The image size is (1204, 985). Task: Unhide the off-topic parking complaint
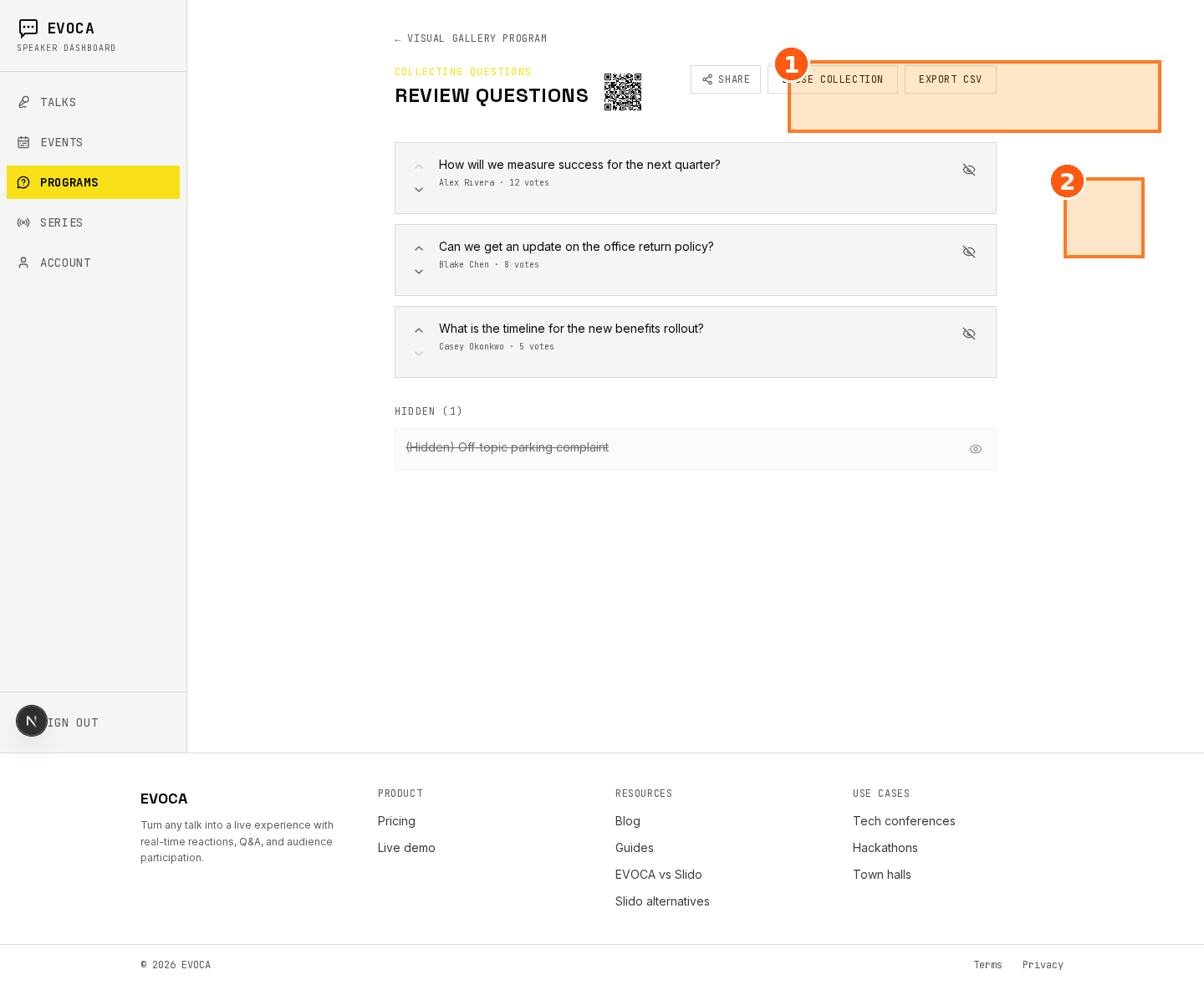(x=976, y=449)
